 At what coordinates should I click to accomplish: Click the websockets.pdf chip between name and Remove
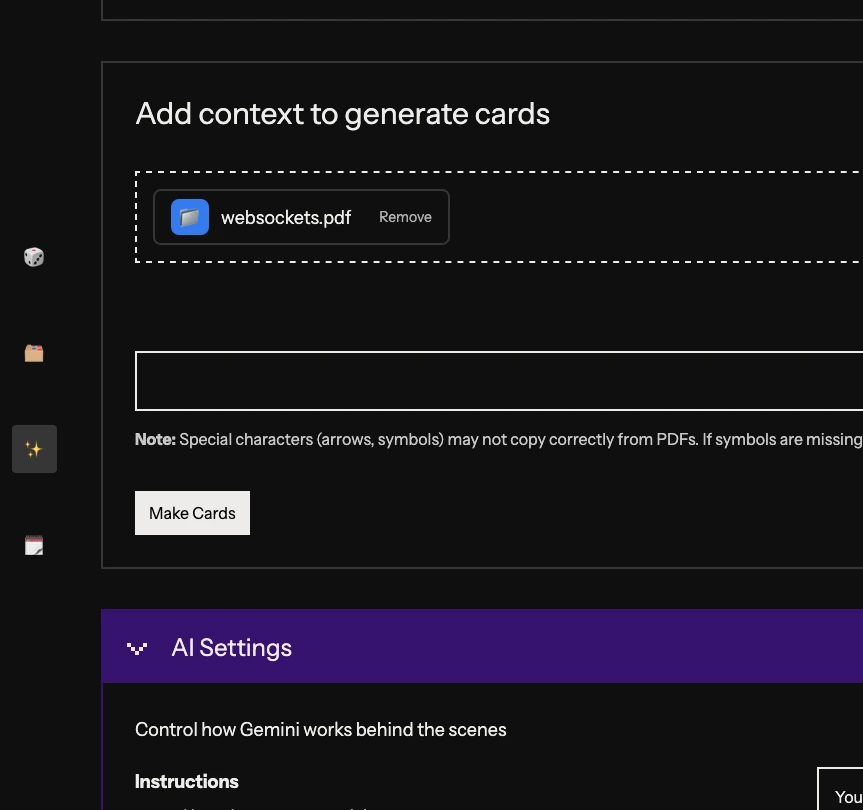(365, 217)
